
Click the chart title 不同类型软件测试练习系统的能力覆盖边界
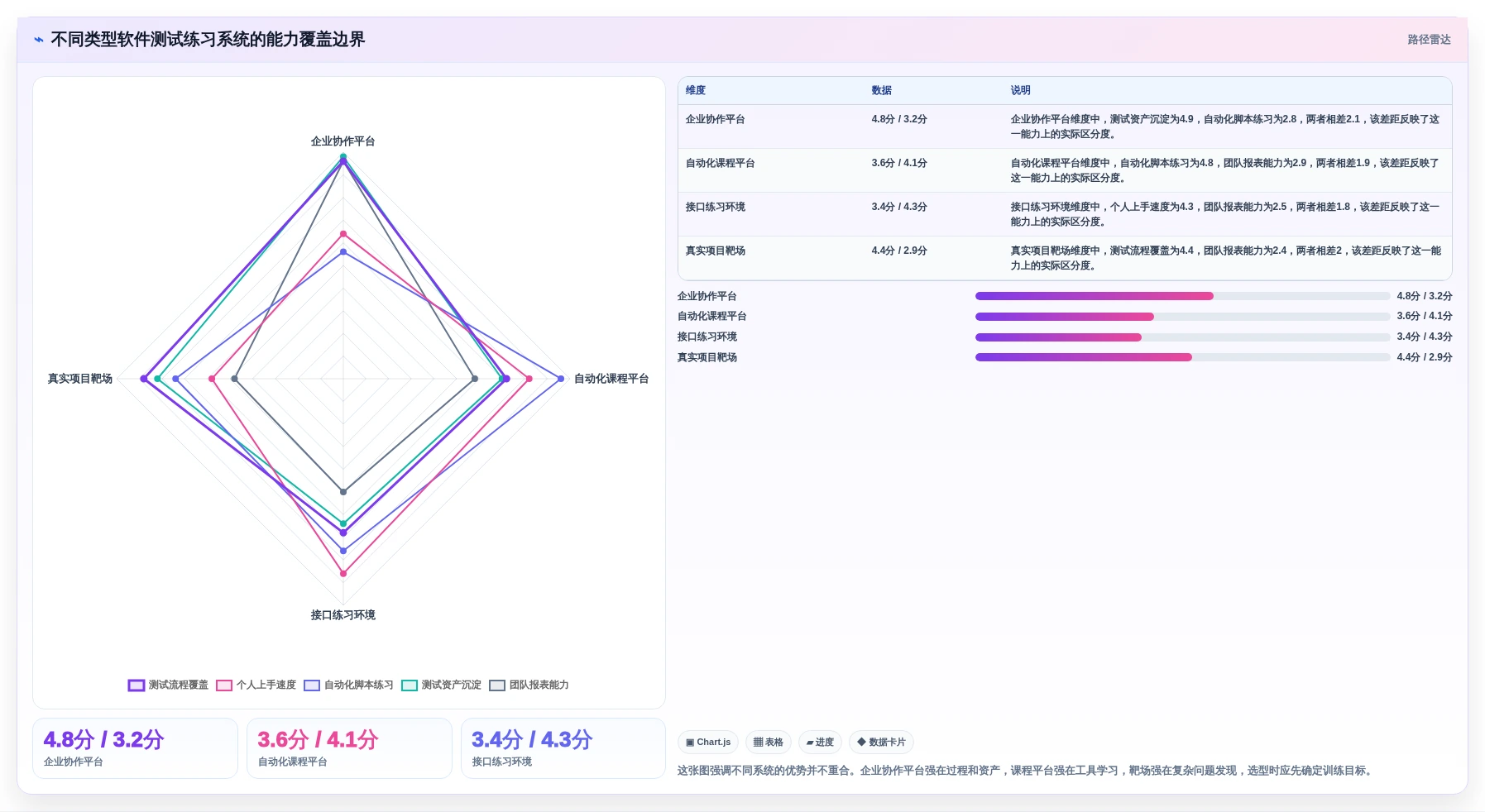(x=208, y=40)
